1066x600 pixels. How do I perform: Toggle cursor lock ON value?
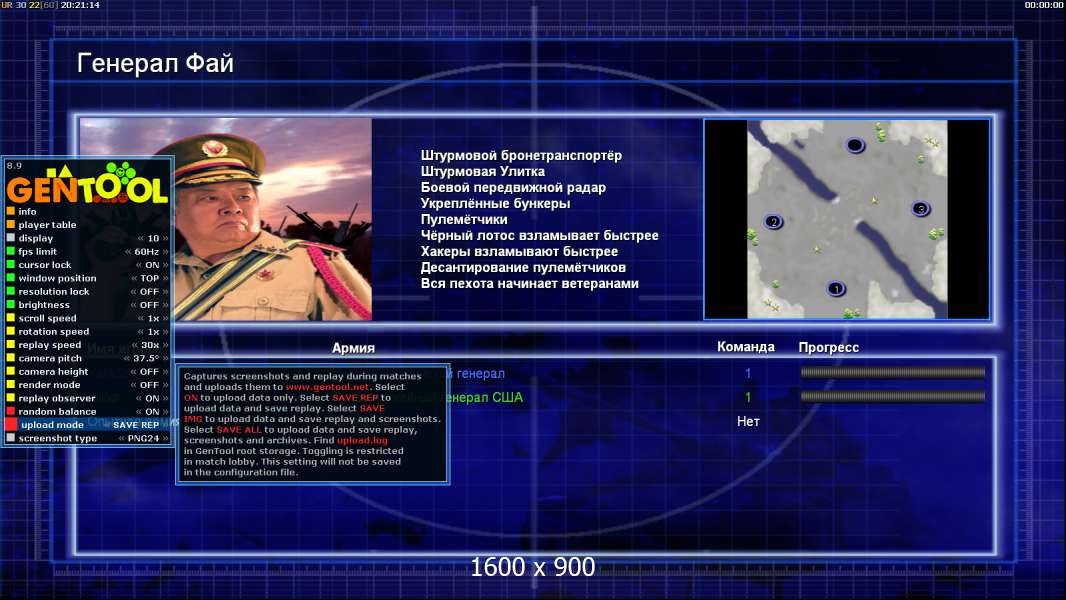(152, 265)
